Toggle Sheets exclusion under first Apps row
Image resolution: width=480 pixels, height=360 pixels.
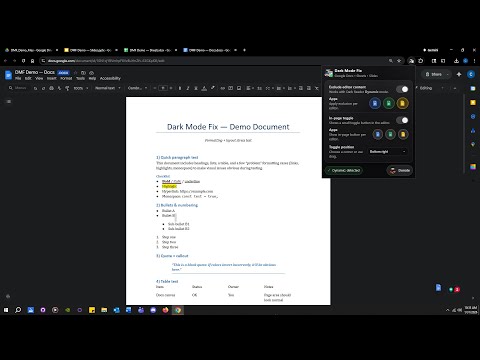point(388,103)
